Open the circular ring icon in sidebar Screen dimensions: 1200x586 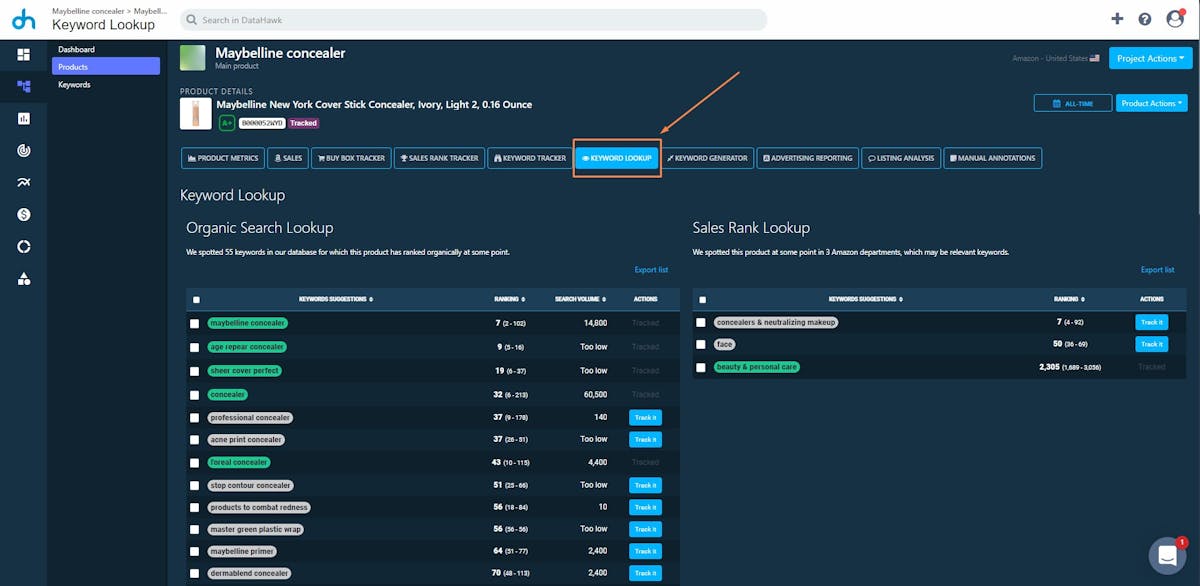[x=23, y=246]
